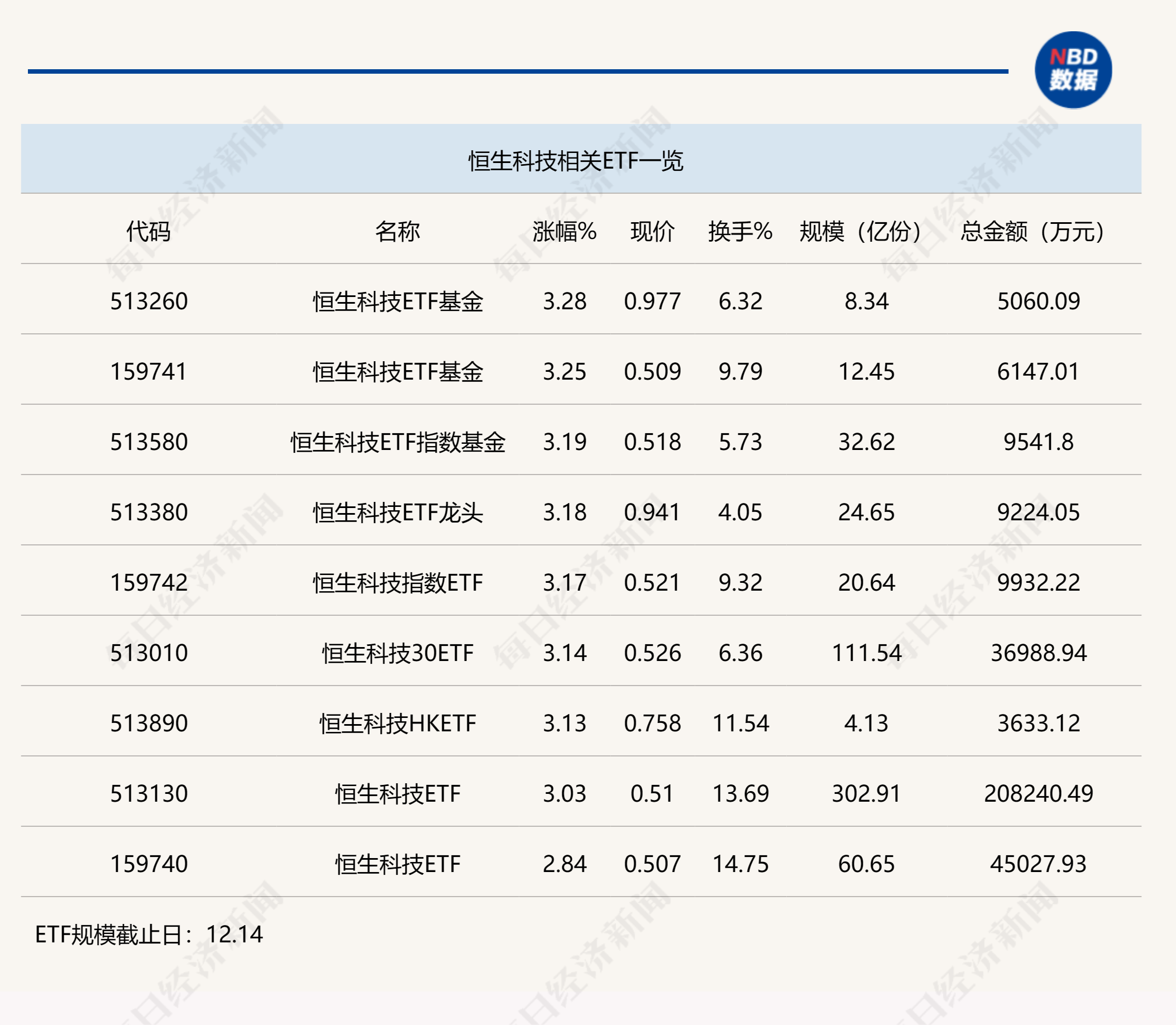Click name 恒生科技指数ETF
Viewport: 1176px width, 1025px height.
pyautogui.click(x=398, y=583)
